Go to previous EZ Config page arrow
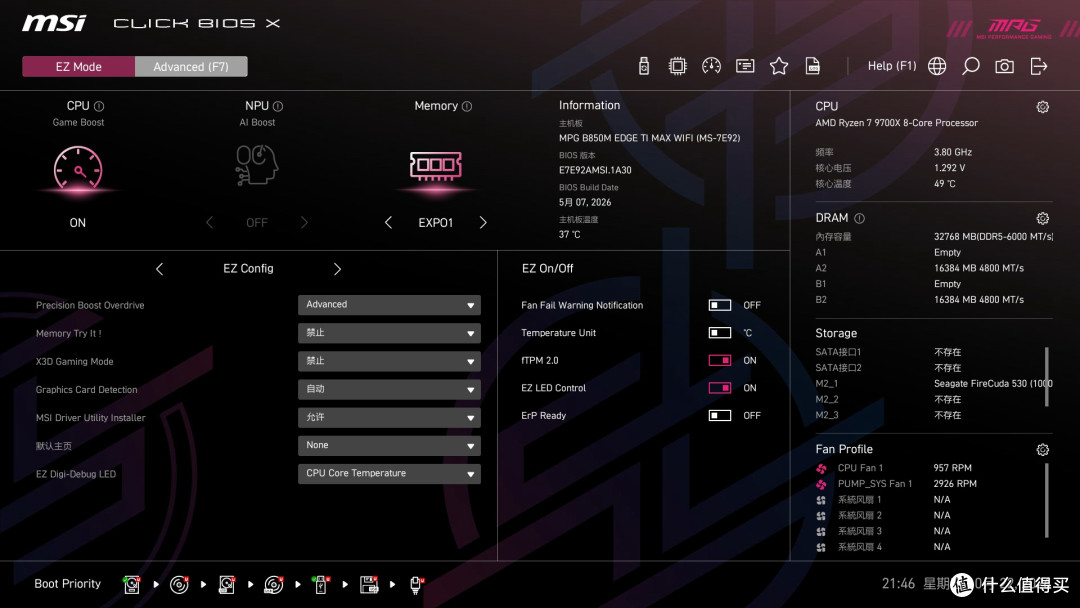This screenshot has height=608, width=1080. coord(159,269)
